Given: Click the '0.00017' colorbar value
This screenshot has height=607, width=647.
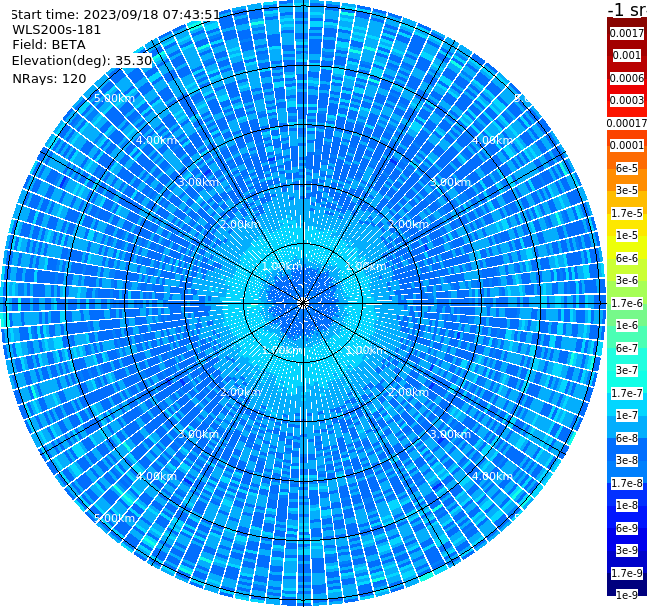Looking at the screenshot, I should (x=627, y=123).
